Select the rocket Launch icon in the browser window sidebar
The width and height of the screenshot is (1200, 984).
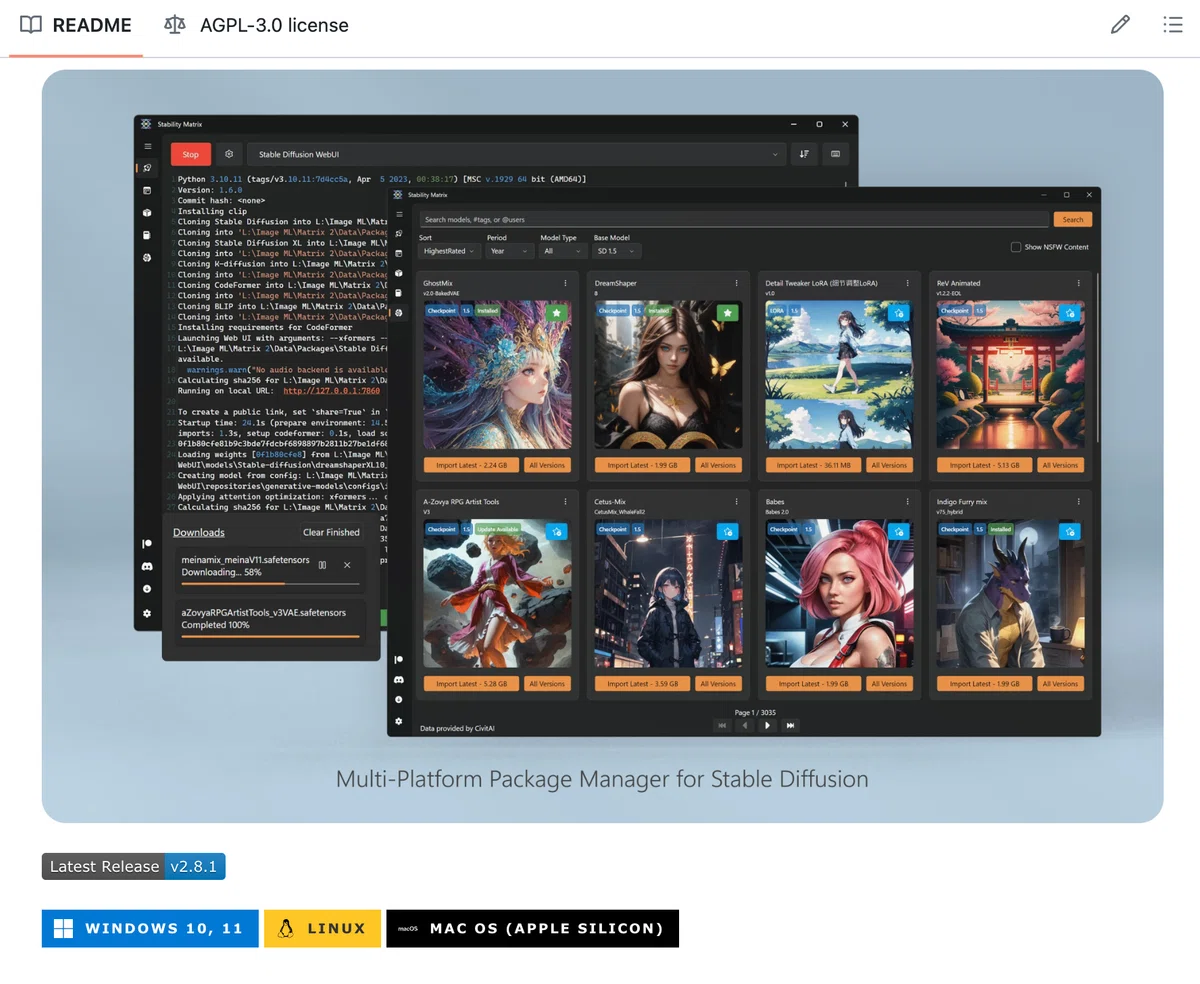[x=399, y=233]
